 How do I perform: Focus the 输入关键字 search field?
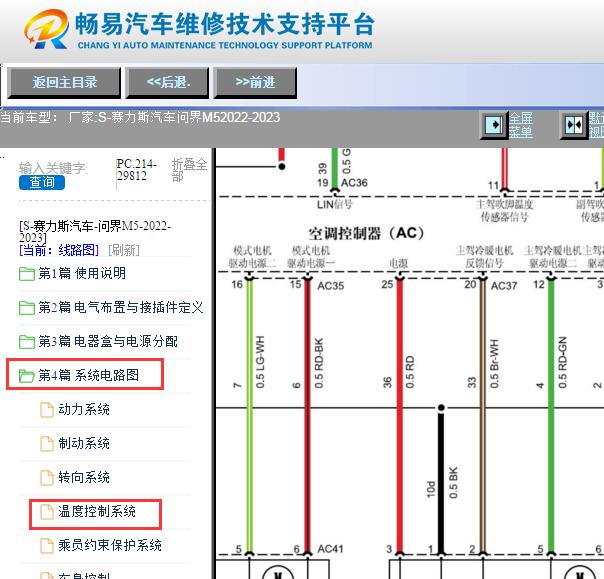(53, 168)
